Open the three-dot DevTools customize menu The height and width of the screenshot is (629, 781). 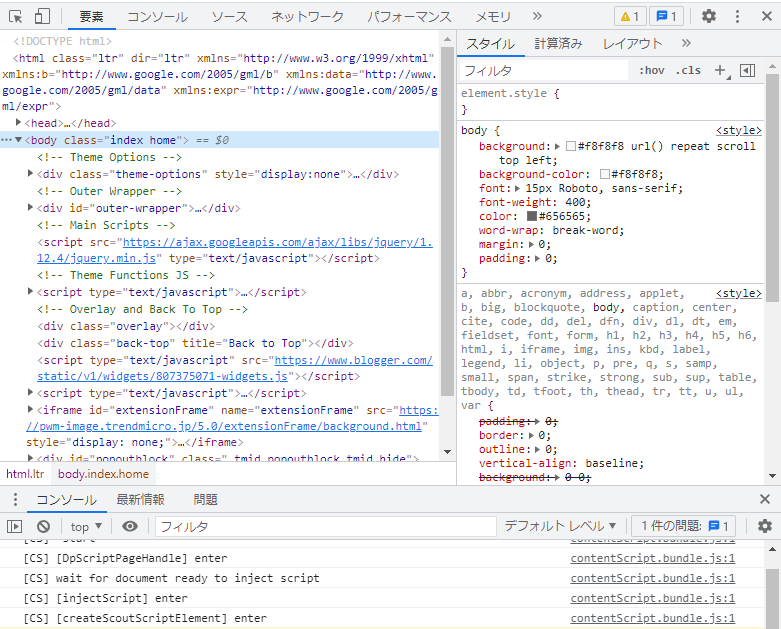point(737,16)
